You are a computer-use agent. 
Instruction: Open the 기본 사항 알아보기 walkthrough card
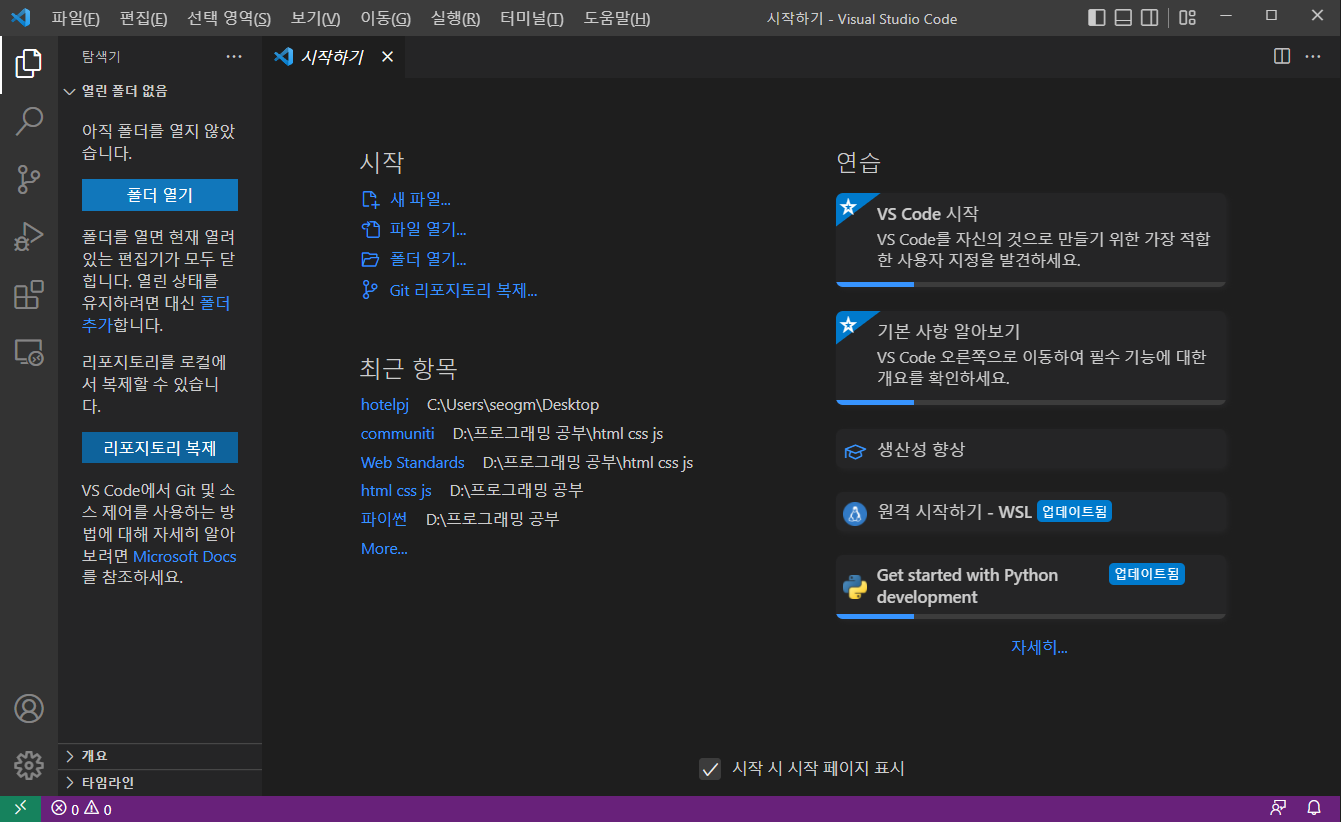(1031, 358)
